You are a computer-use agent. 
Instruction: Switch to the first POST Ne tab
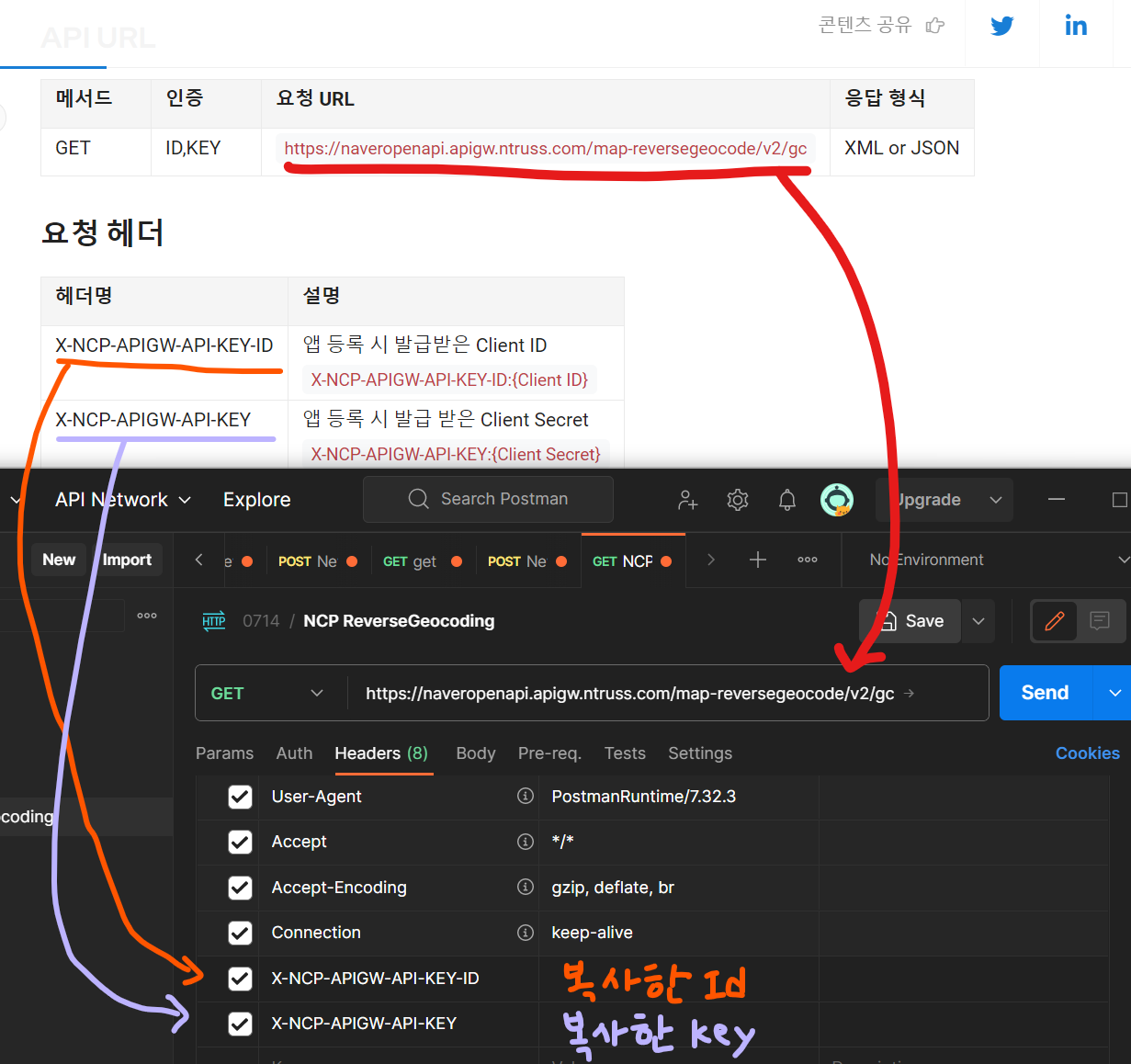318,561
